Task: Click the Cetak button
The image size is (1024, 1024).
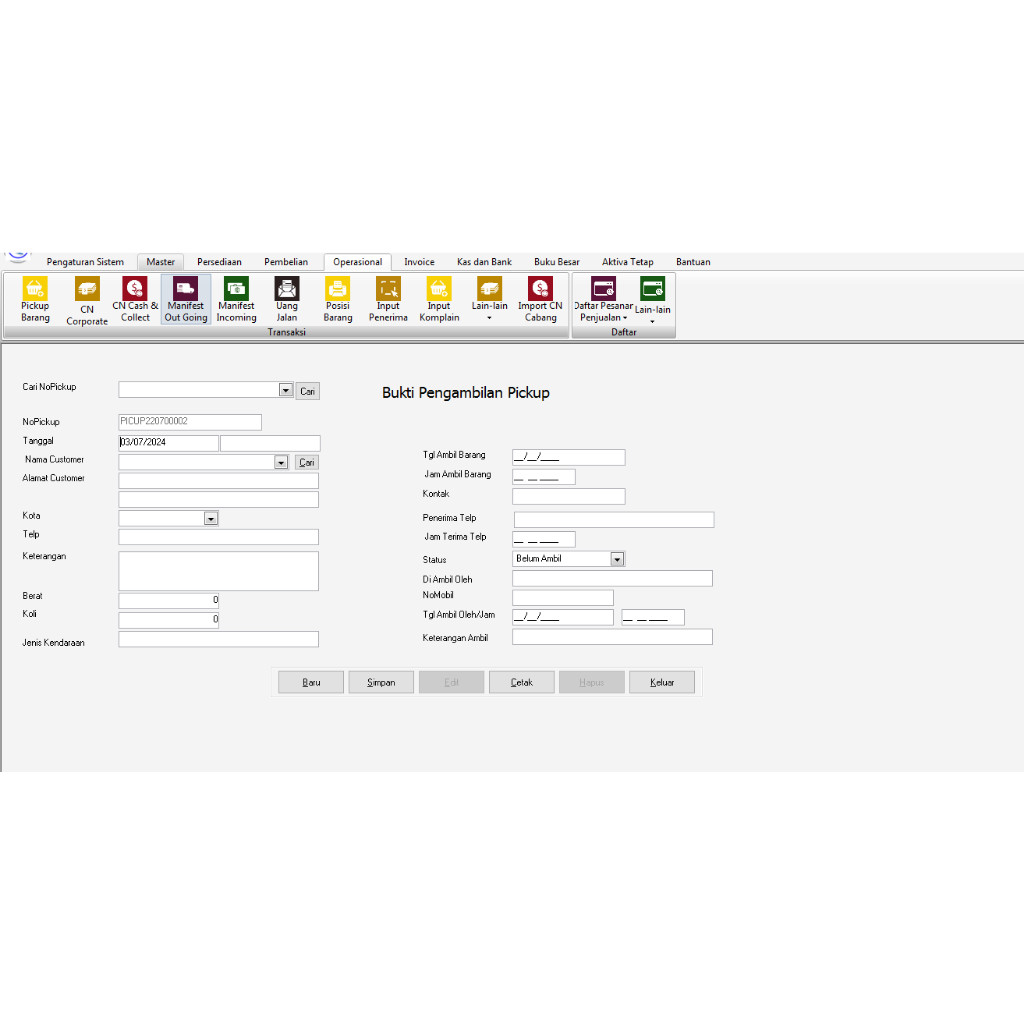Action: [522, 682]
